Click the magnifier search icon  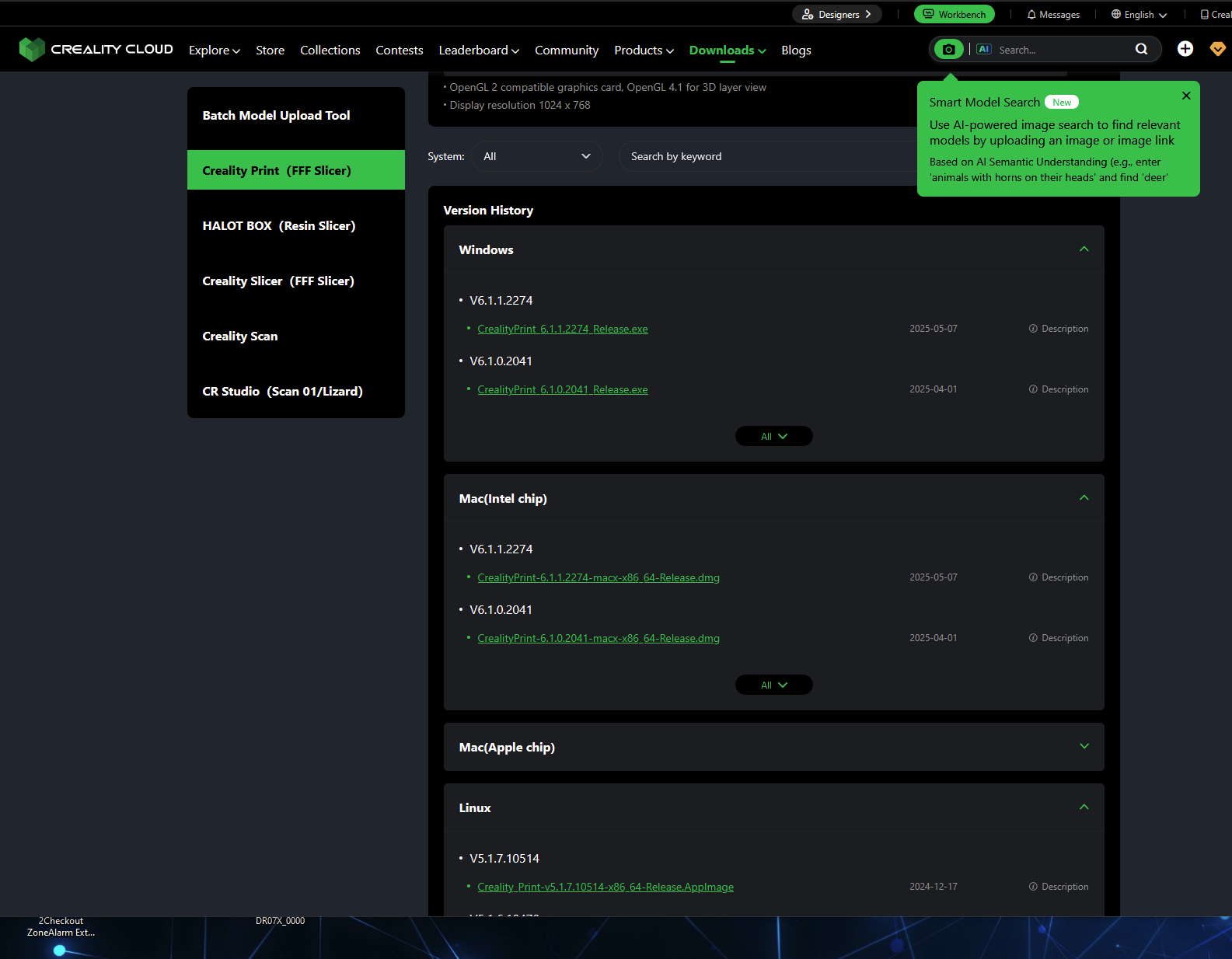coord(1141,50)
